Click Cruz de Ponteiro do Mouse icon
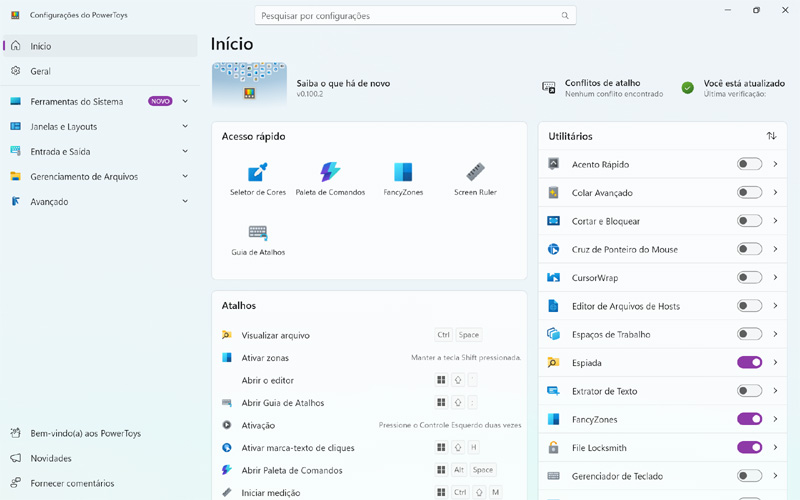 tap(554, 249)
